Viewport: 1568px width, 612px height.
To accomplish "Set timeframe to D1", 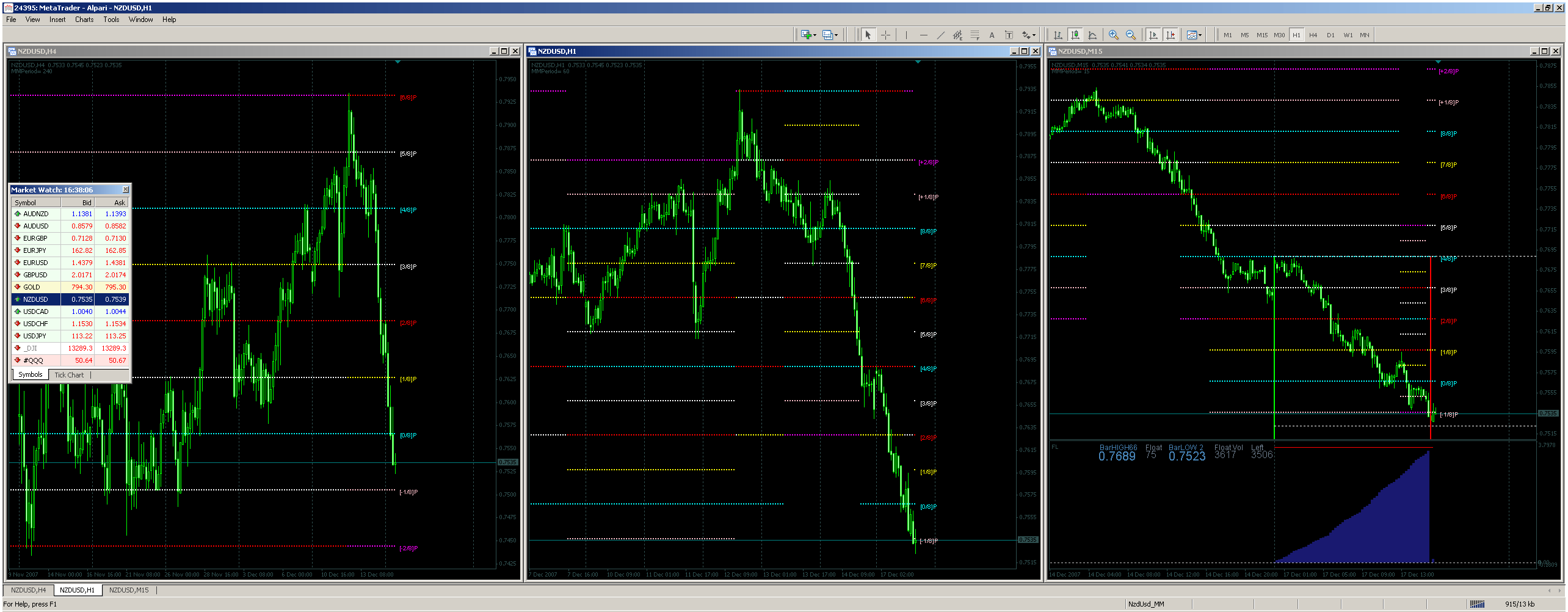I will [1330, 35].
